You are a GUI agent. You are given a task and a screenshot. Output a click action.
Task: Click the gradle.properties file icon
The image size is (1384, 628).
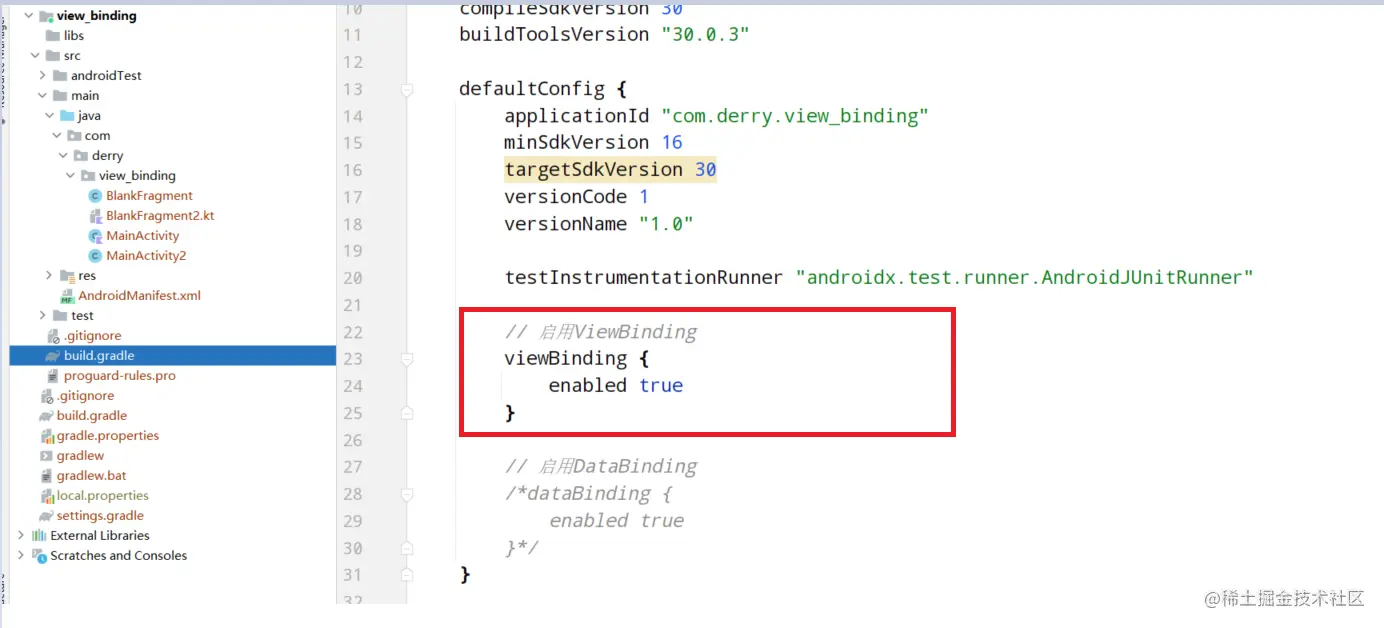(46, 436)
